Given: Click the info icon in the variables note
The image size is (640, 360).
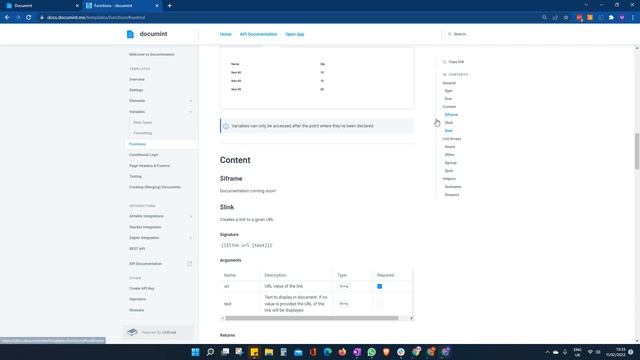Looking at the screenshot, I should [x=226, y=126].
